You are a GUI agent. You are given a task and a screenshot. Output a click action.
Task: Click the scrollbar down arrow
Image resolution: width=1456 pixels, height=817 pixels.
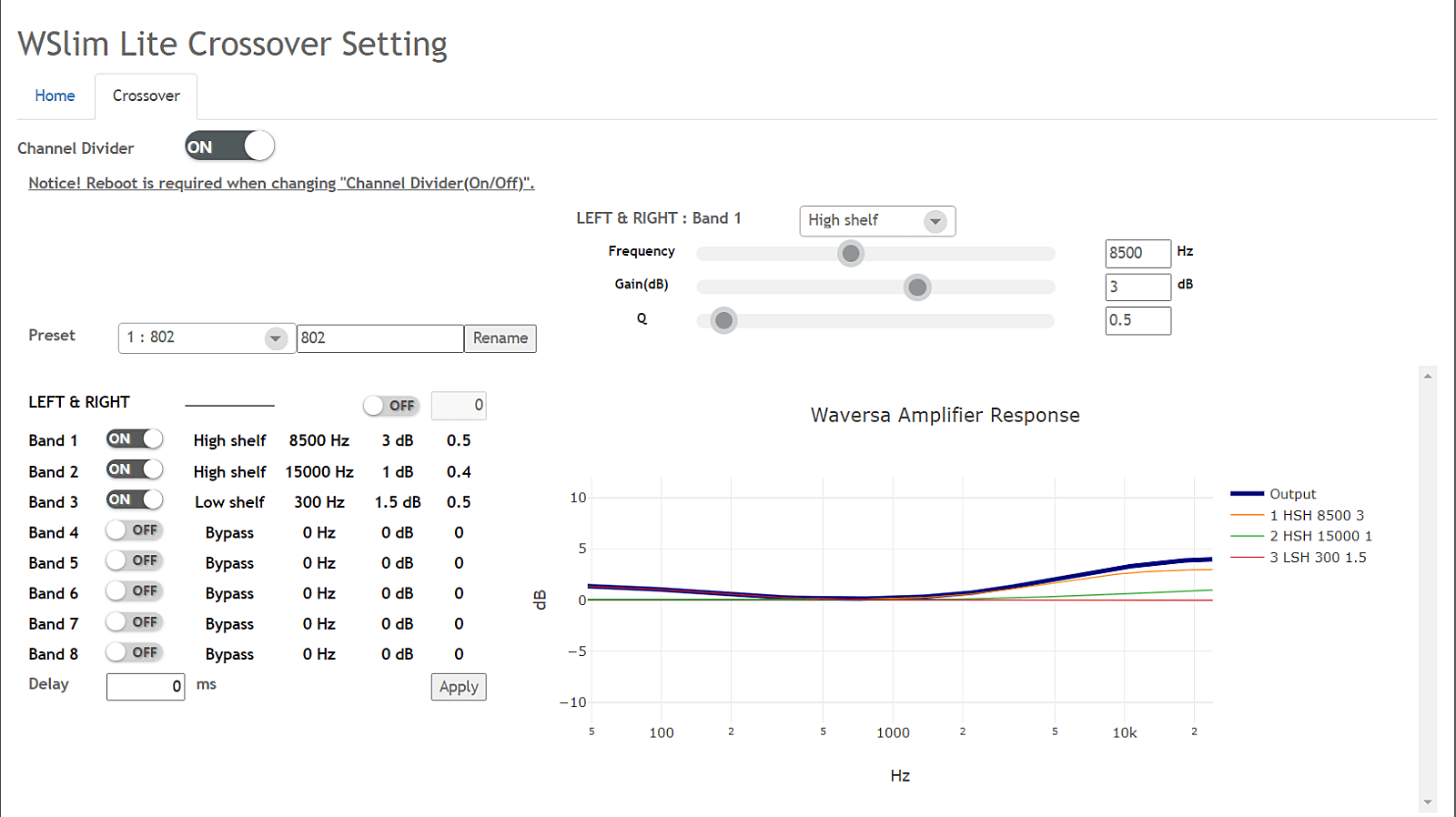point(1428,802)
